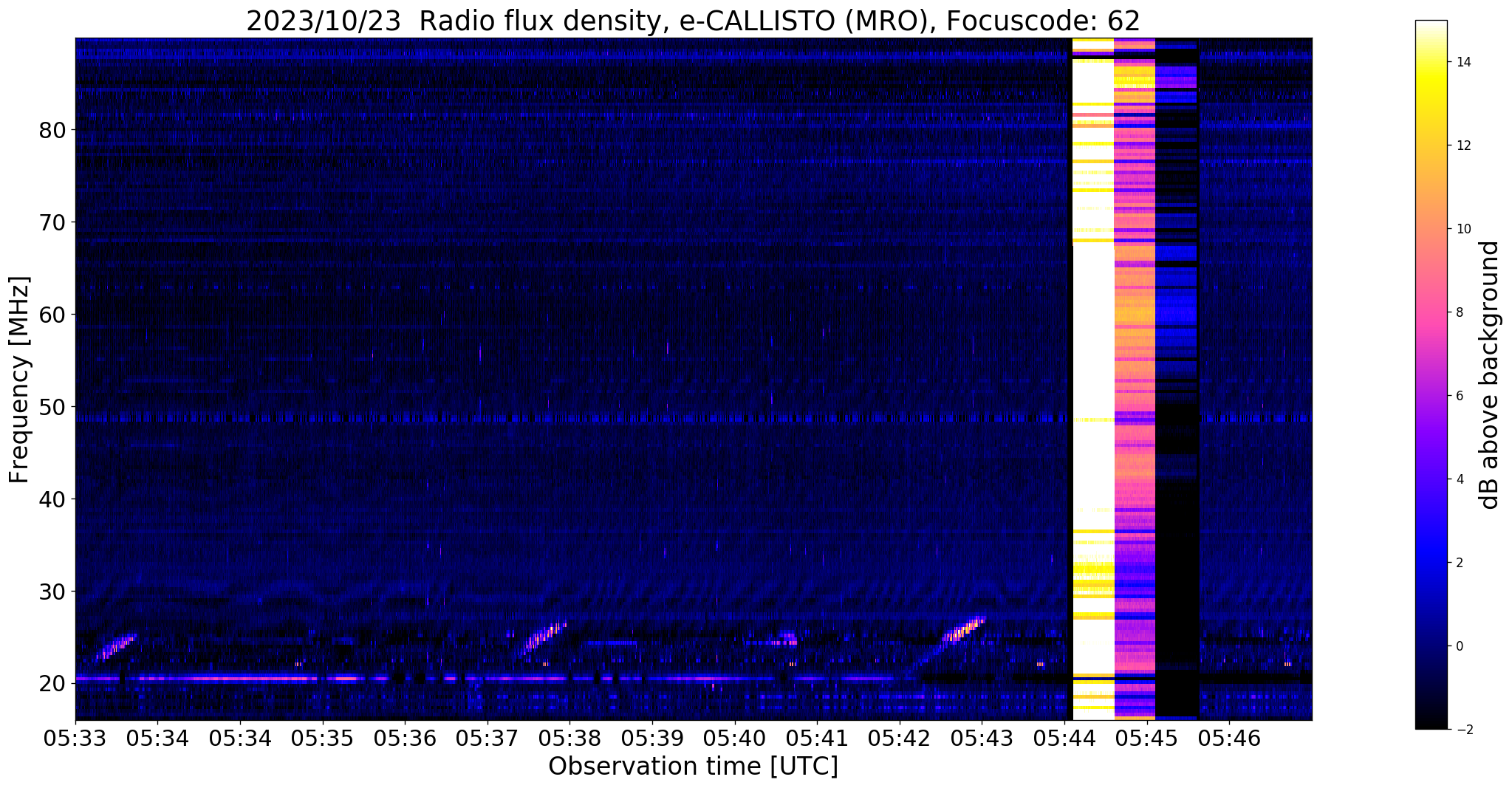Screen dimensions: 1512x788
Task: Click the bright white saturated band near 05:44
Action: 1092,379
